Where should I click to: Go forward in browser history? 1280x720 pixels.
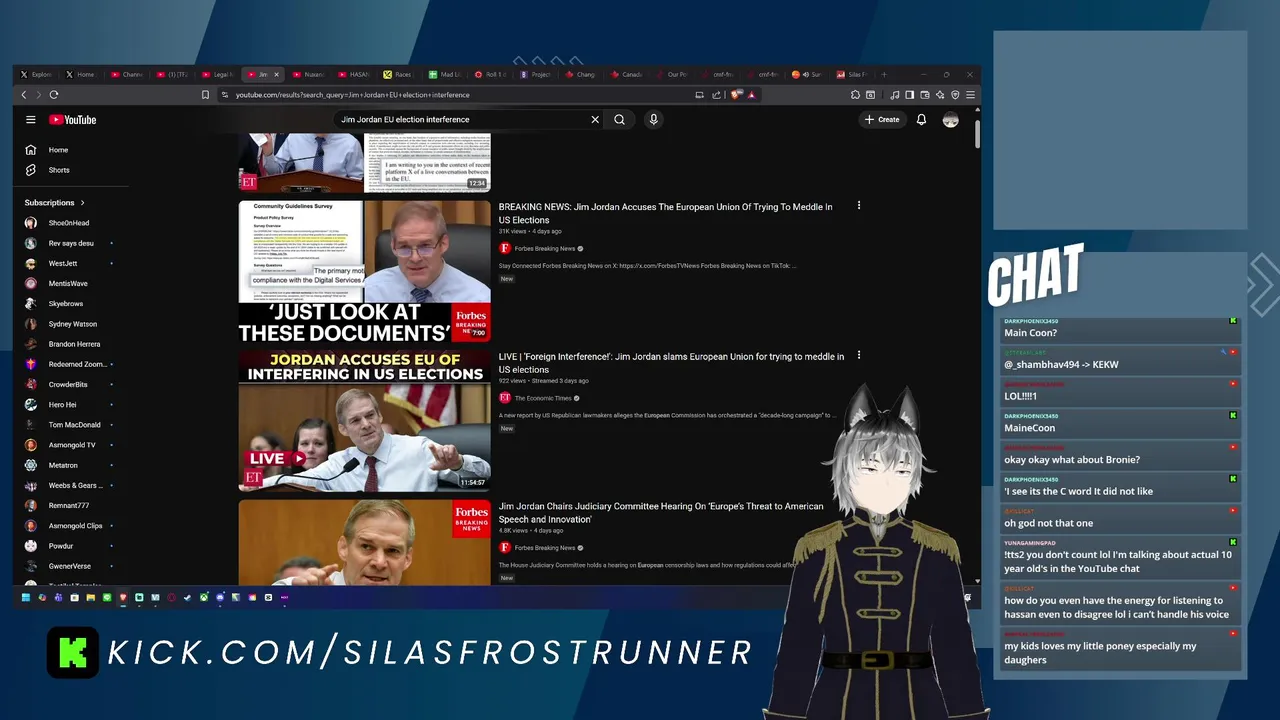[39, 95]
